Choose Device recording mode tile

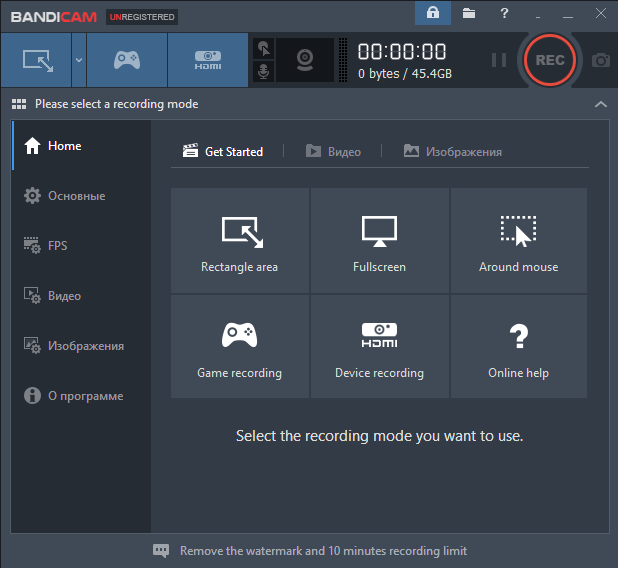click(379, 347)
